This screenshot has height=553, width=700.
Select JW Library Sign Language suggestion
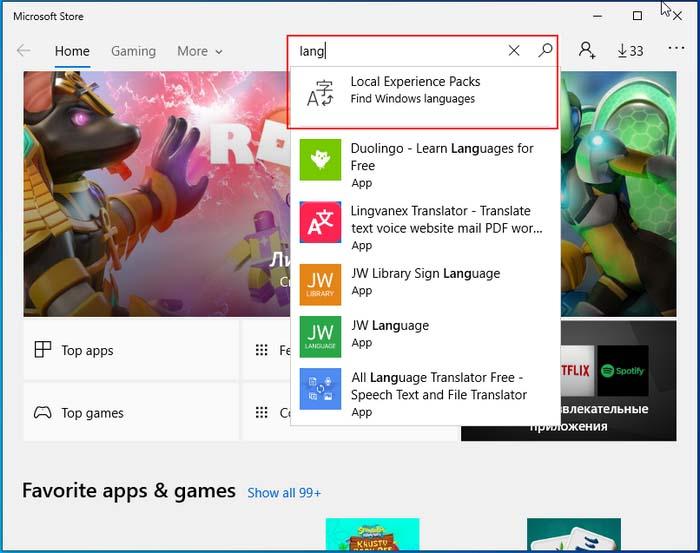424,283
